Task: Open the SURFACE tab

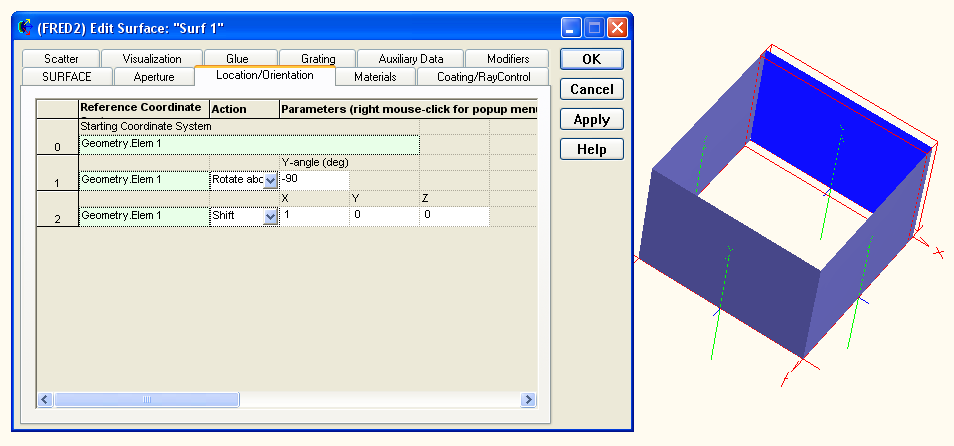Action: click(67, 77)
